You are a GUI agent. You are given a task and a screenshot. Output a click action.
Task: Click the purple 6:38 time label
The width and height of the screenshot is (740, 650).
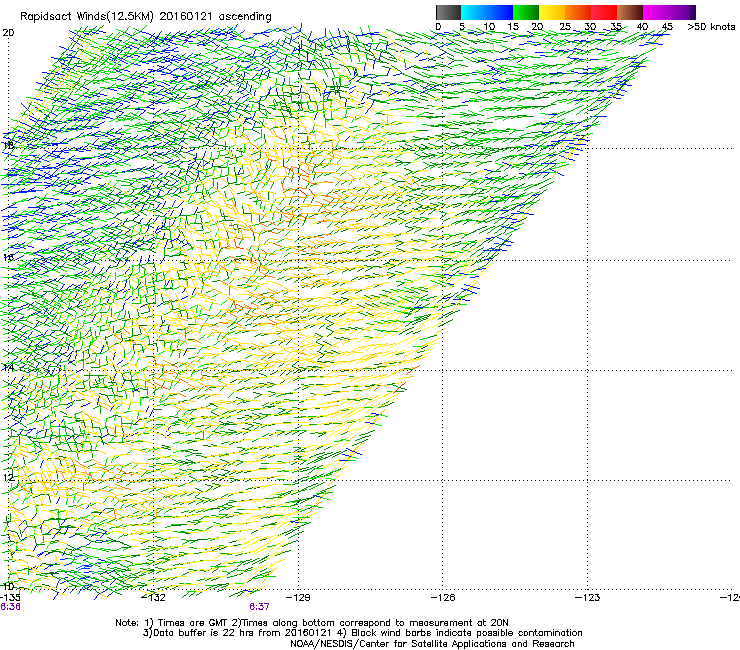point(10,607)
